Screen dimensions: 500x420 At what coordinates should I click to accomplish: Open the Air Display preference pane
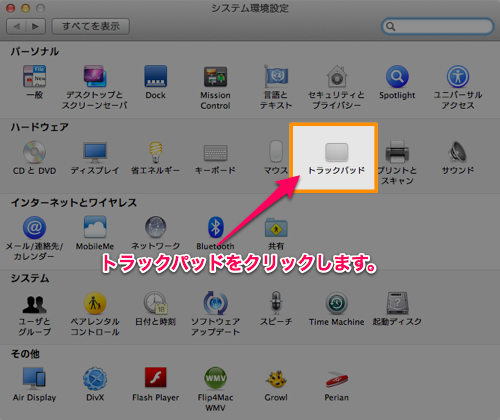[x=34, y=379]
